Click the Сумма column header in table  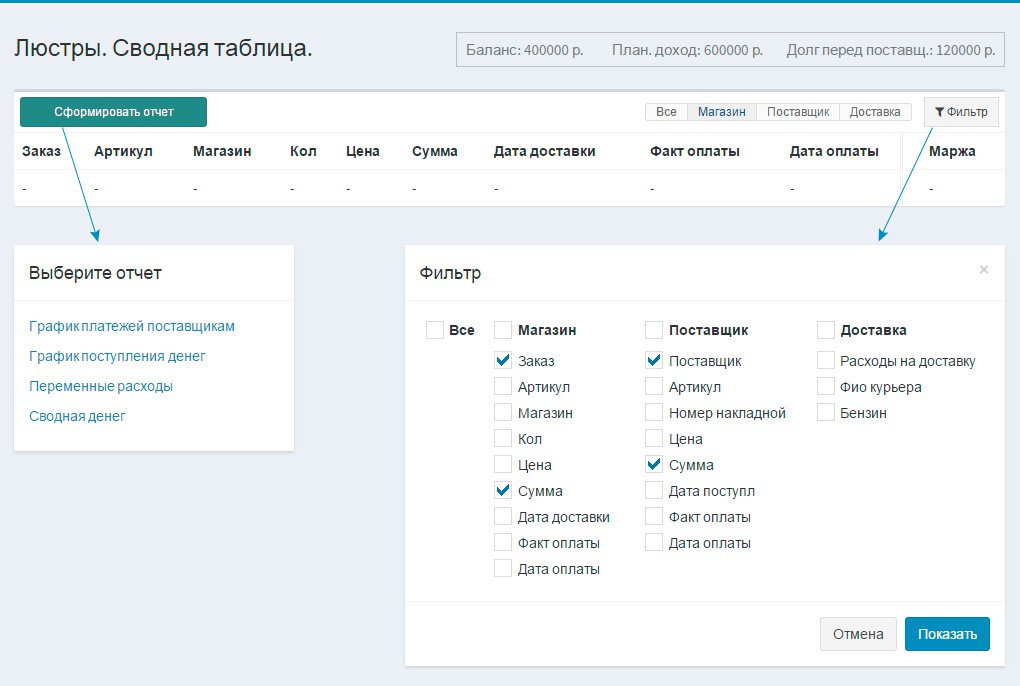(x=435, y=152)
